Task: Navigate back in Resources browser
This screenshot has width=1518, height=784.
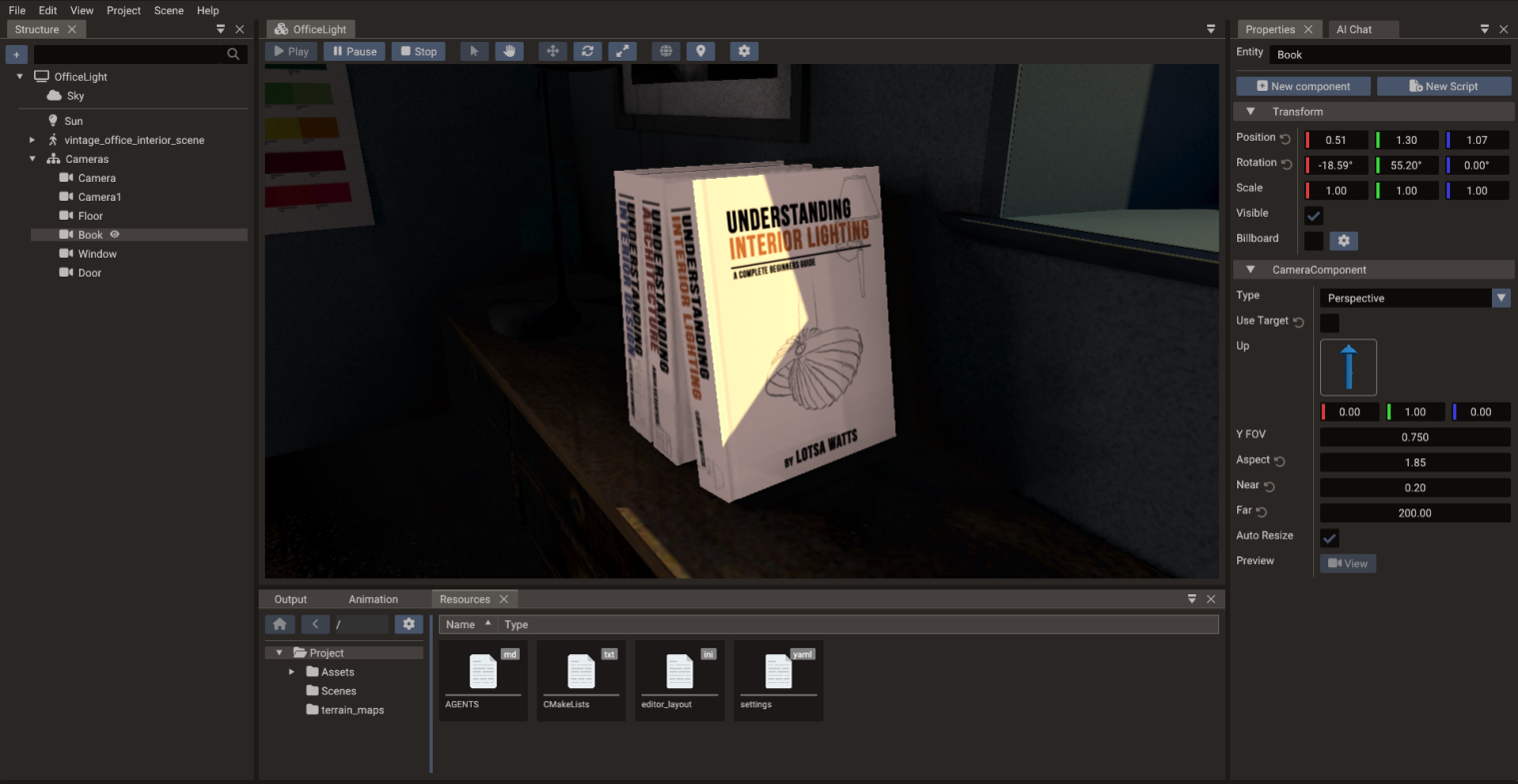Action: 315,624
